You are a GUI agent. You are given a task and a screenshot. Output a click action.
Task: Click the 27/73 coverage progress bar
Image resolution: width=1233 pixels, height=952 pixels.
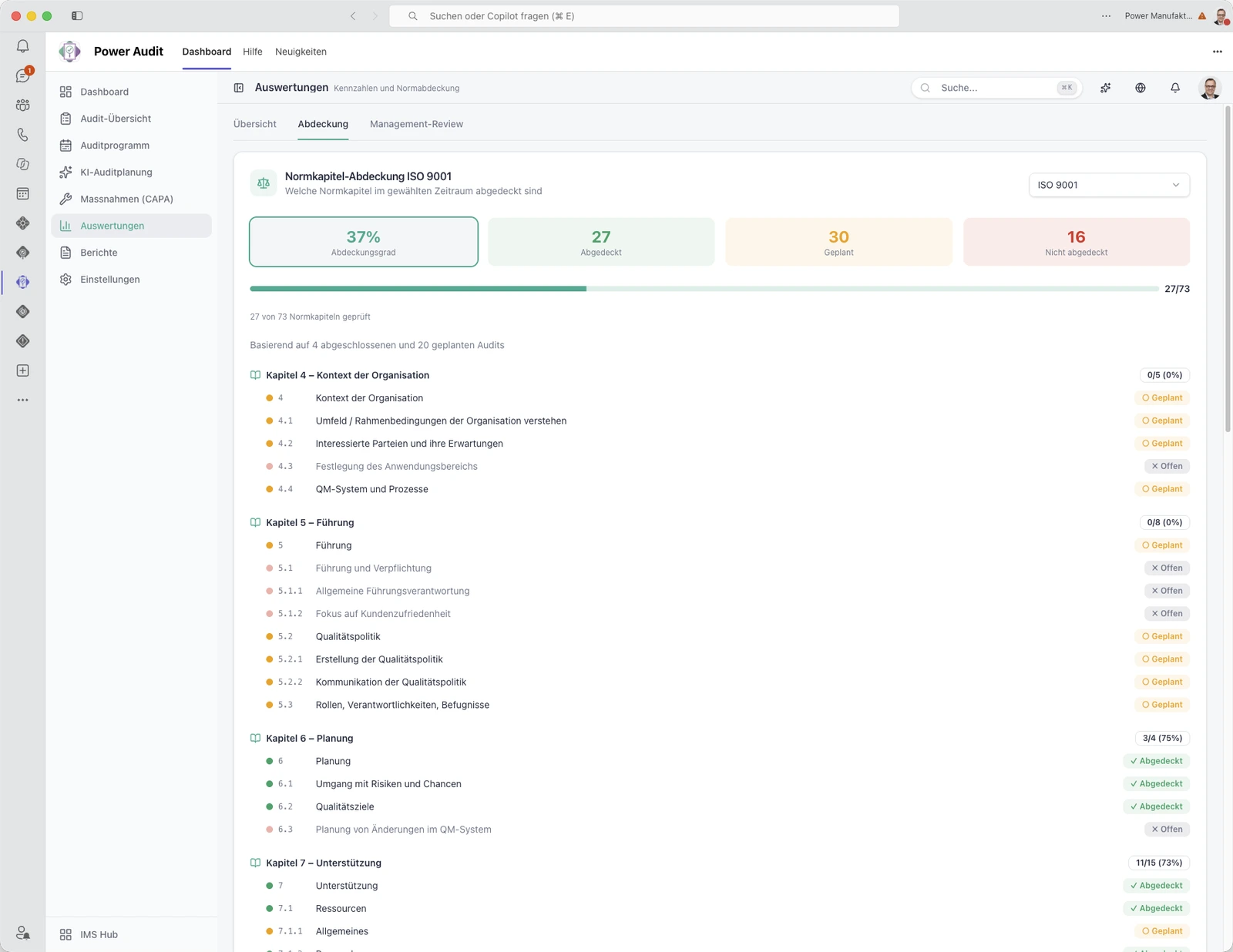[704, 289]
